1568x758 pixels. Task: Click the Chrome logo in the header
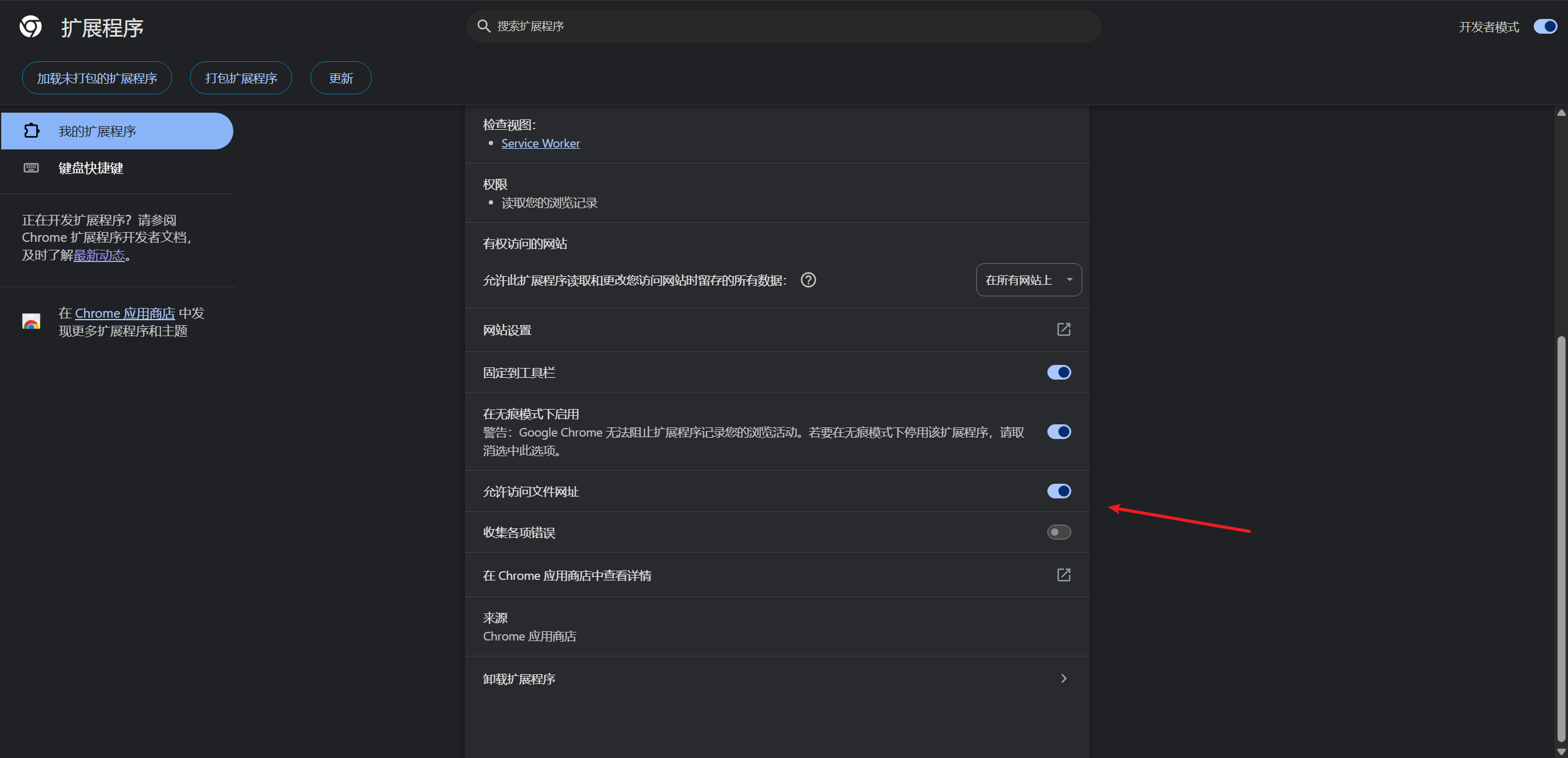click(x=31, y=26)
